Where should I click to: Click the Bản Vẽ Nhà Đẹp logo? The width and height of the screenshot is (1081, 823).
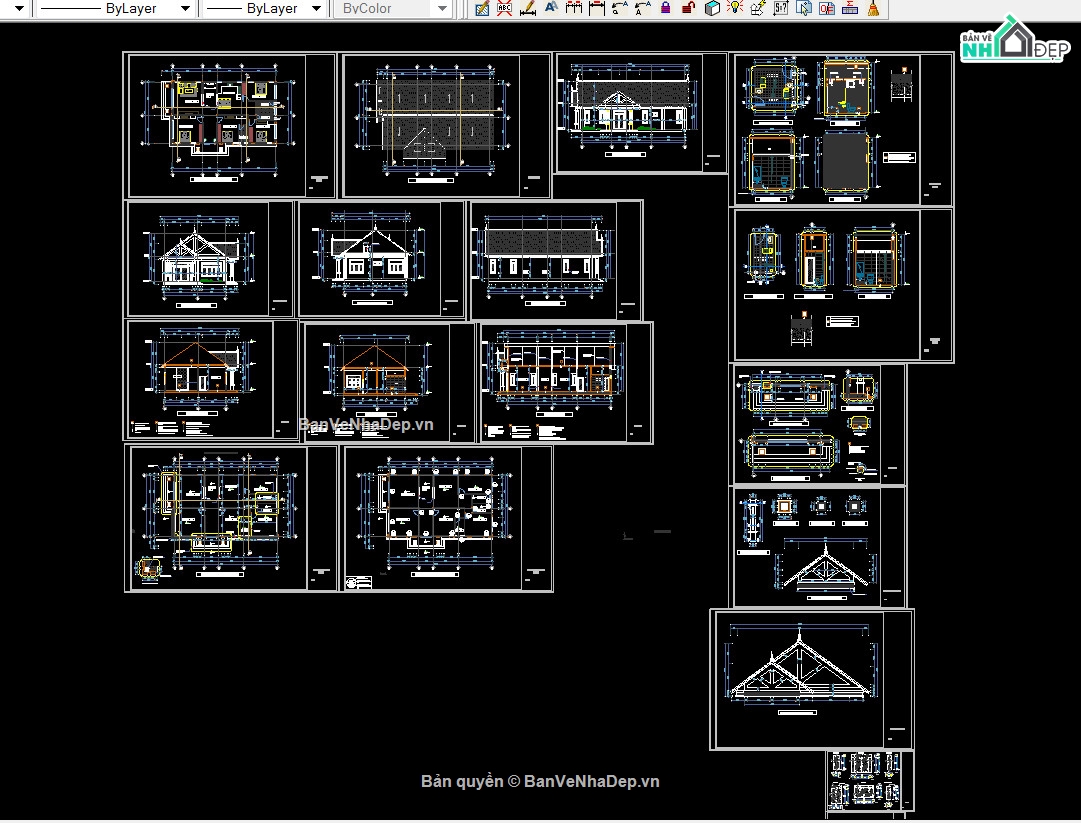pyautogui.click(x=1012, y=42)
